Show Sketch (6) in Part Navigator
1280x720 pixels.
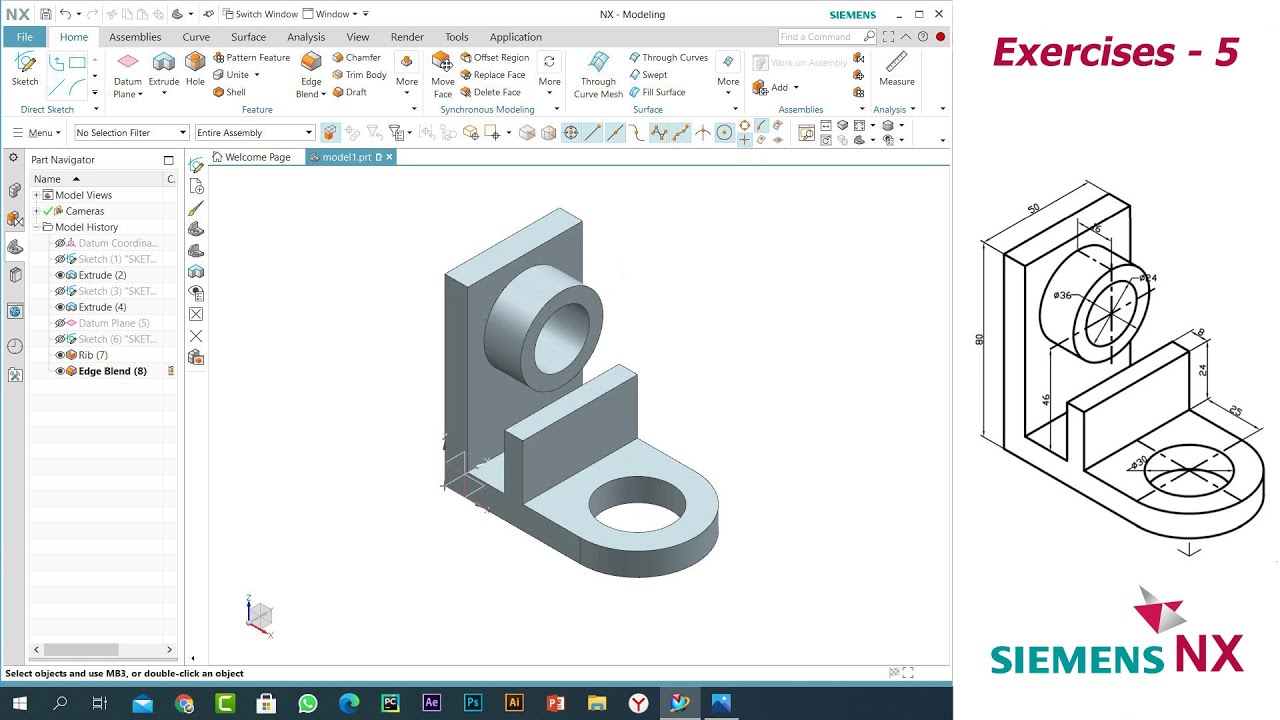point(60,339)
